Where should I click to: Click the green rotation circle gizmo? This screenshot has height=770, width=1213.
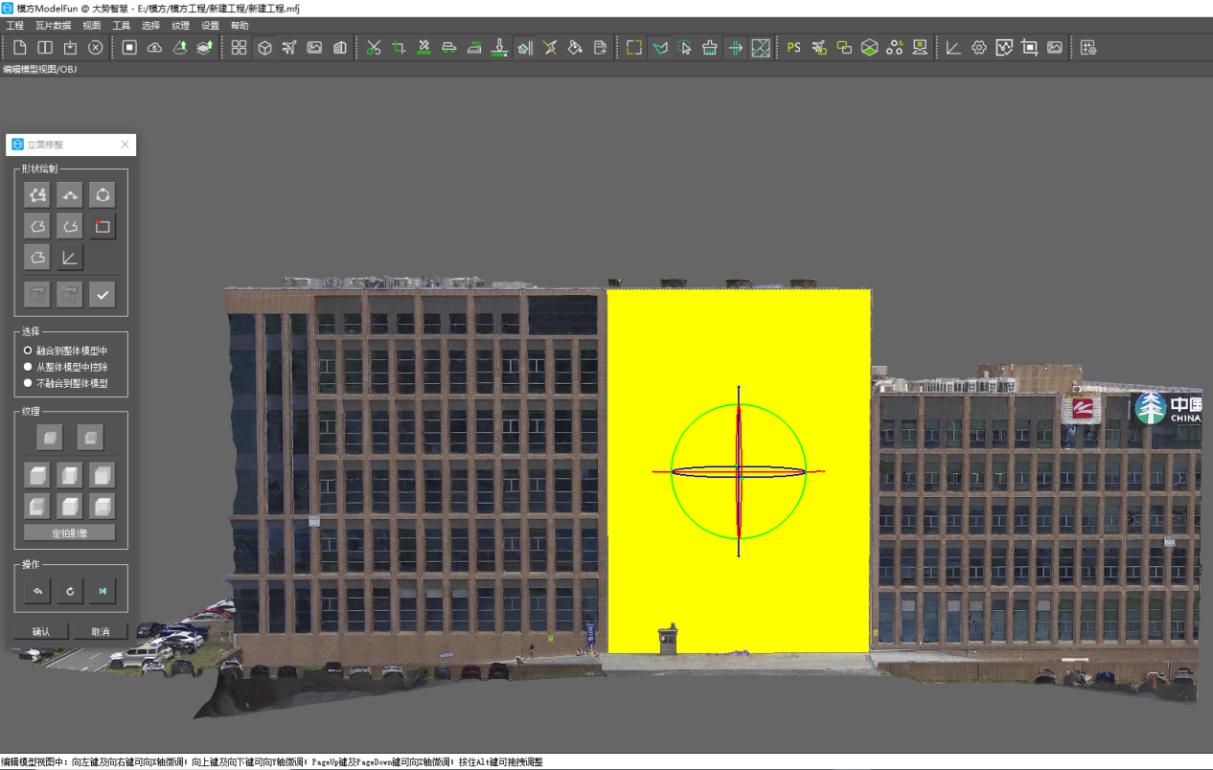[738, 471]
